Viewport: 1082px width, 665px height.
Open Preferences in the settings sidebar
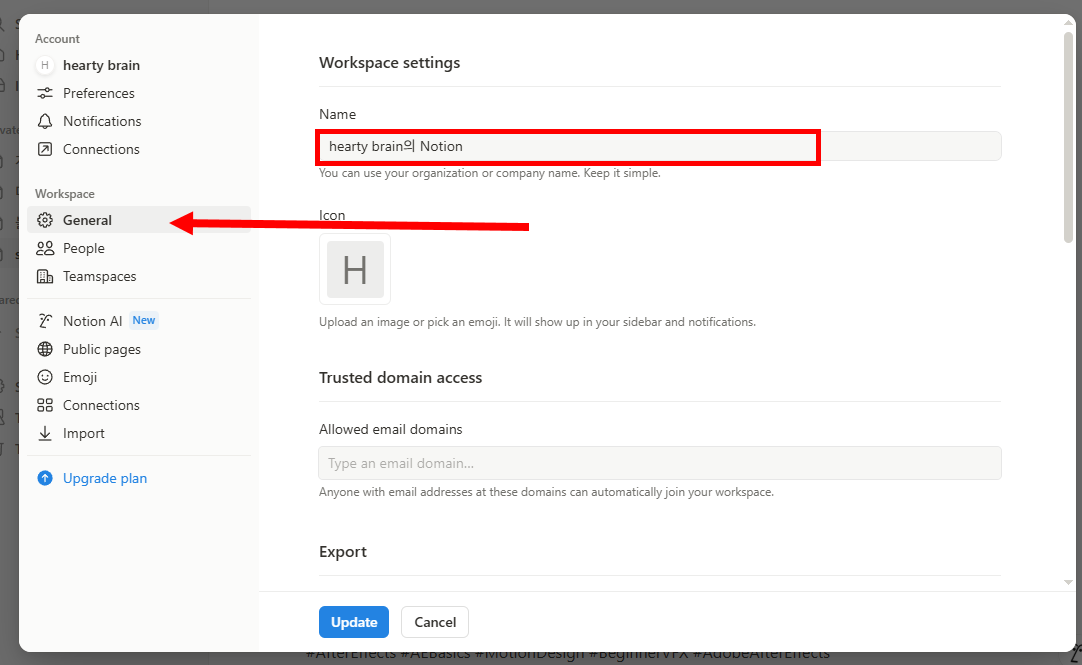(139, 93)
